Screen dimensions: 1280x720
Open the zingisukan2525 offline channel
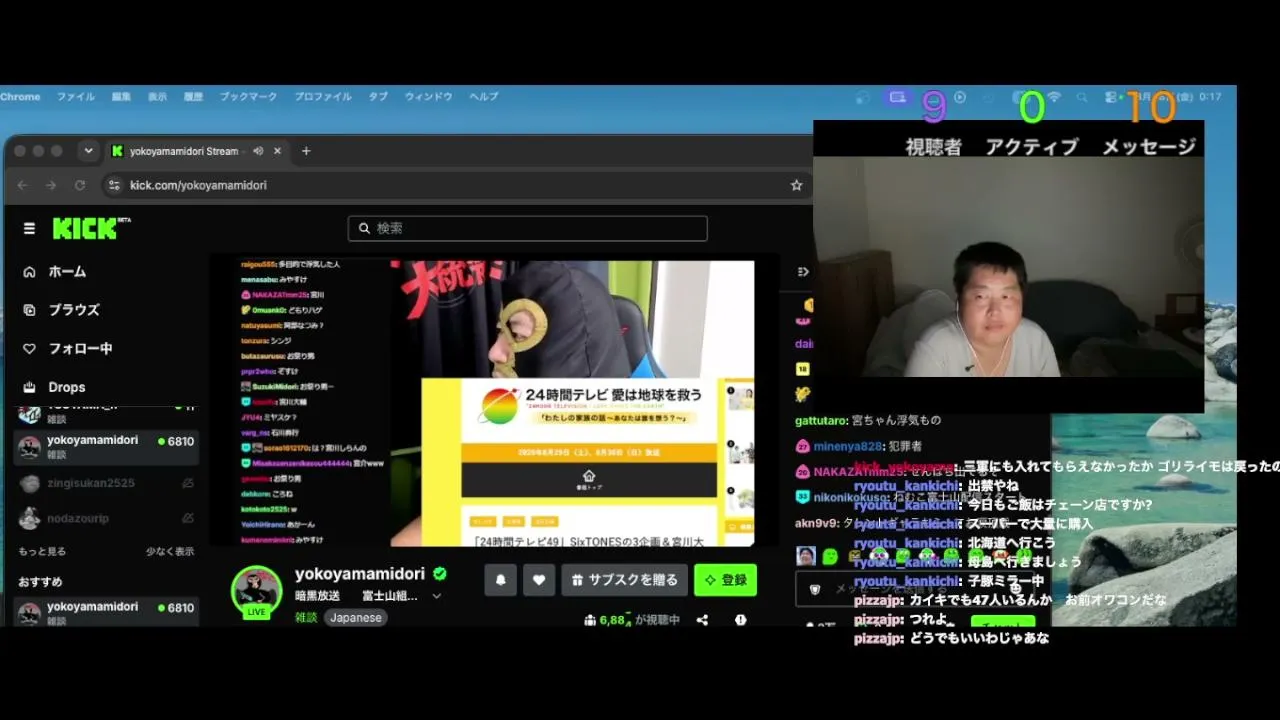point(106,483)
